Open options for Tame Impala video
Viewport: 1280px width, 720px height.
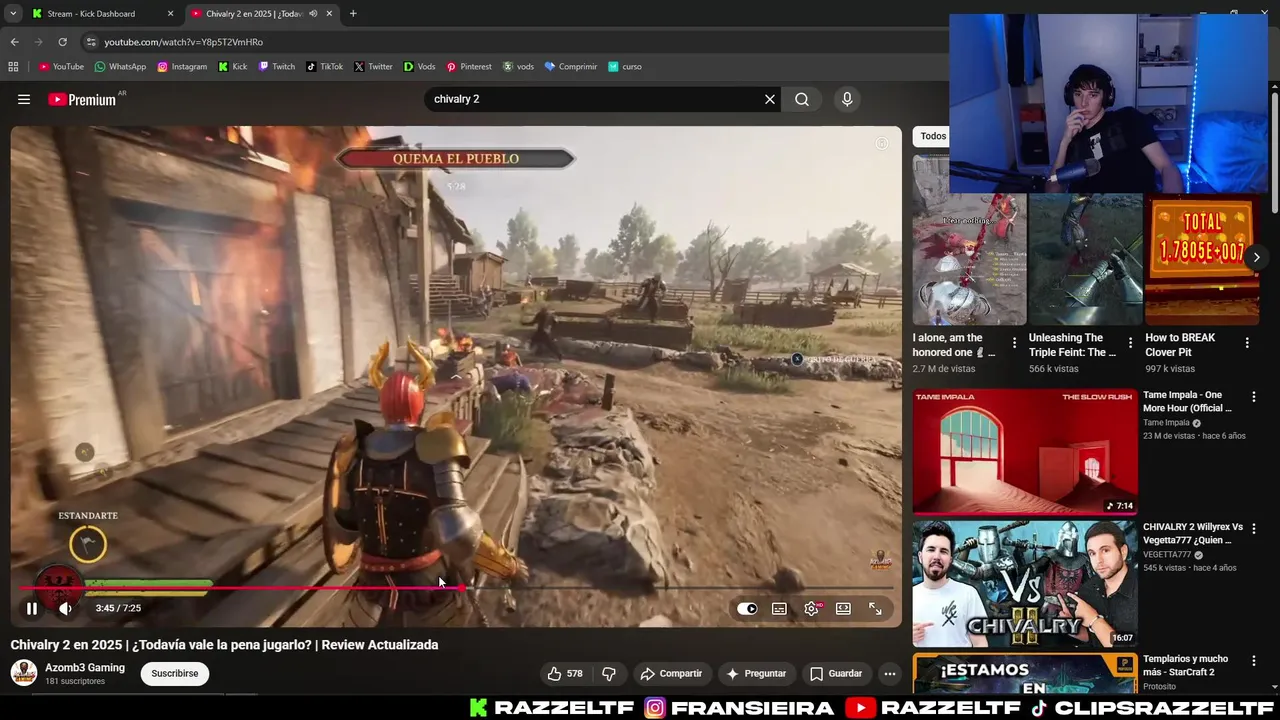[1254, 397]
